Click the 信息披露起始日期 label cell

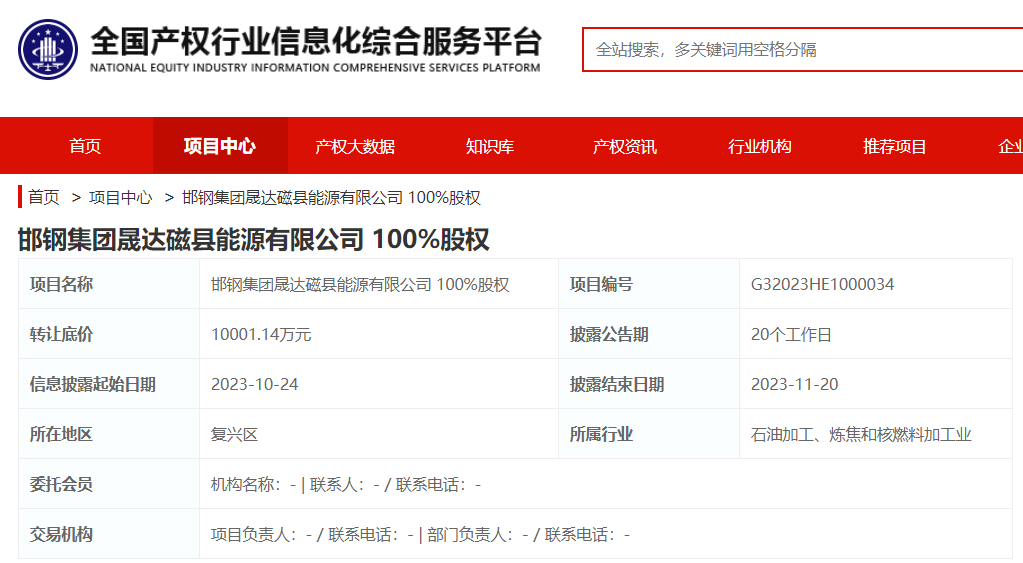point(109,384)
